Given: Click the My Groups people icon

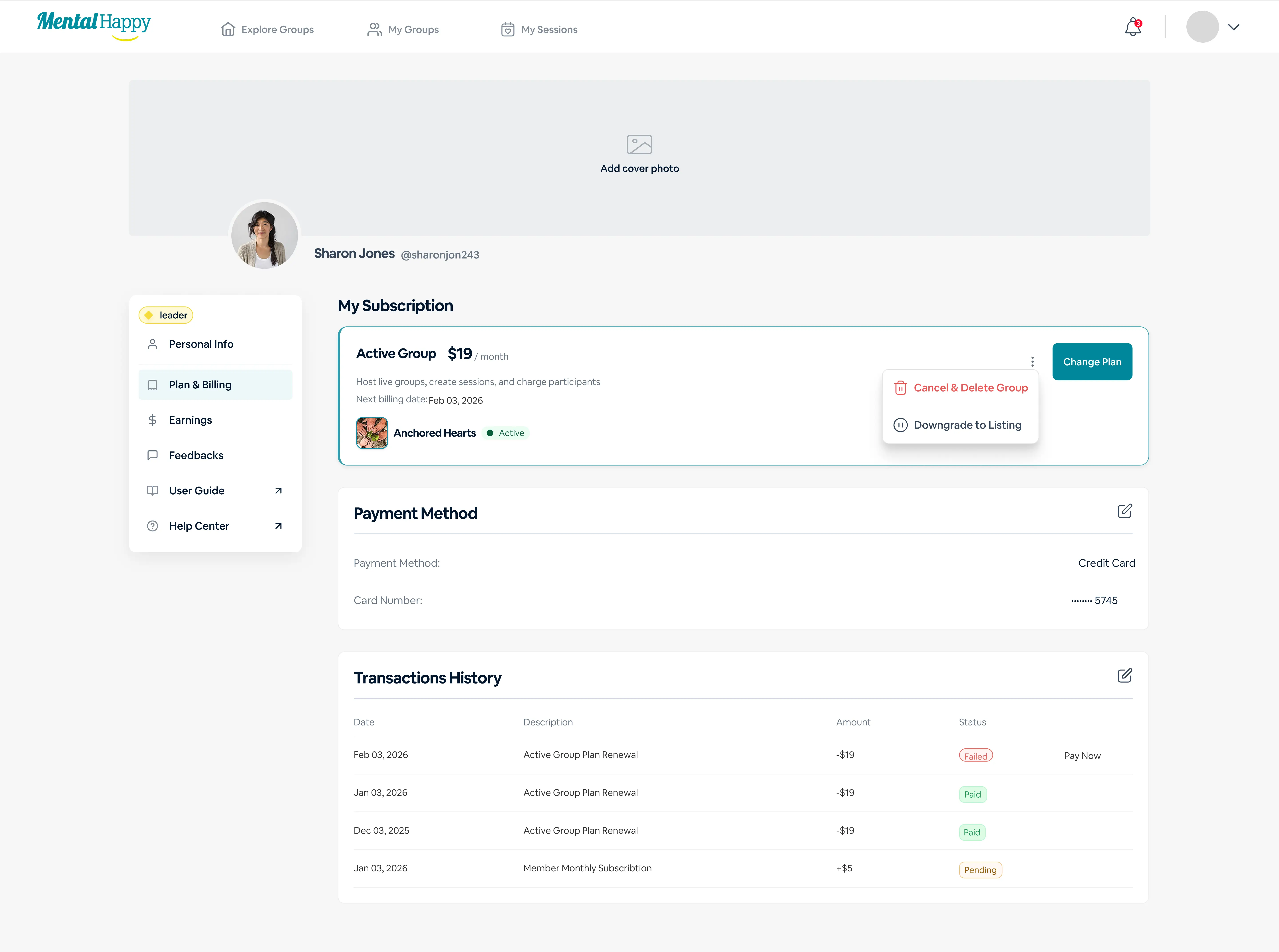Looking at the screenshot, I should point(374,29).
